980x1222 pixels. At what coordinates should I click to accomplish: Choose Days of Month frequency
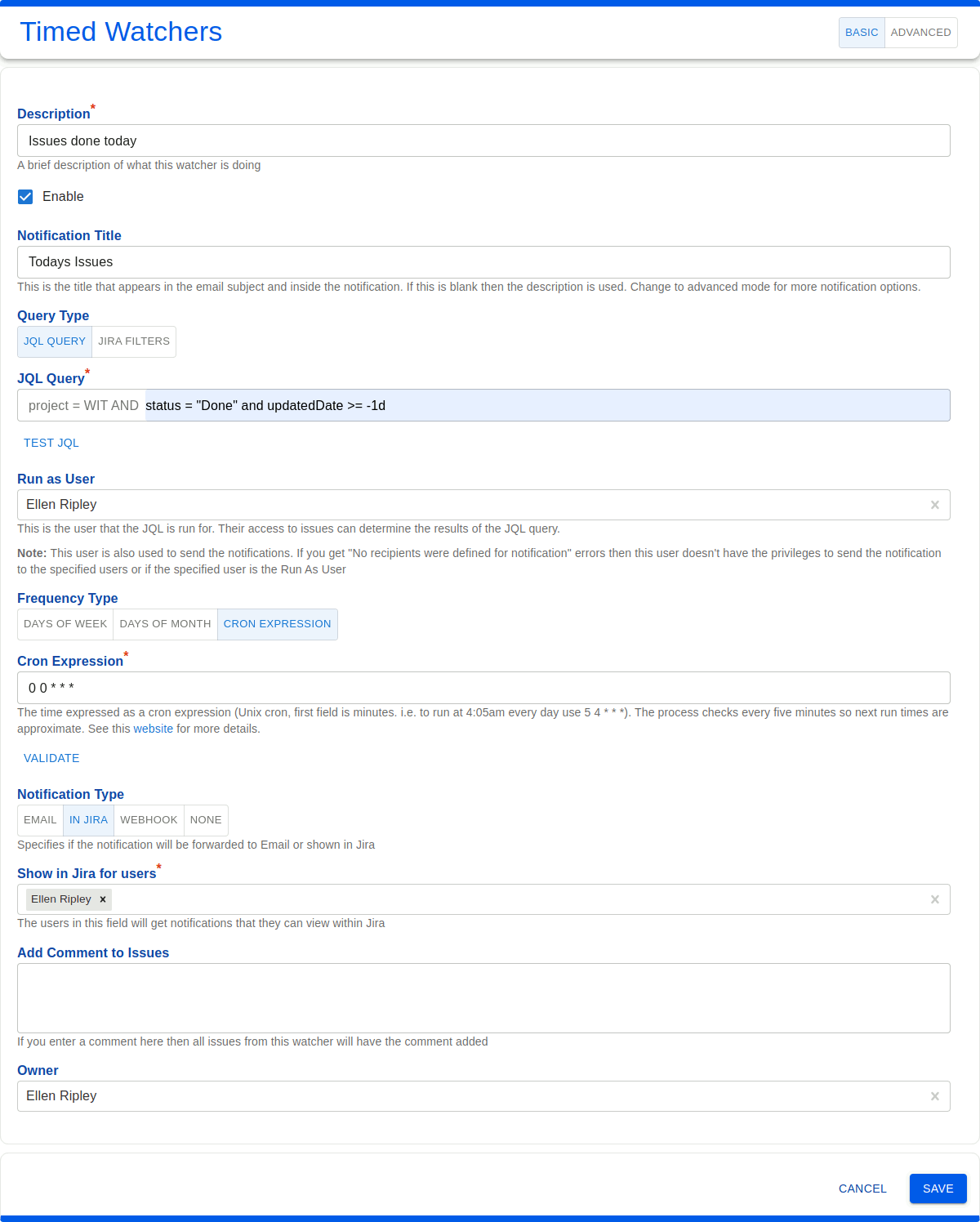[165, 624]
